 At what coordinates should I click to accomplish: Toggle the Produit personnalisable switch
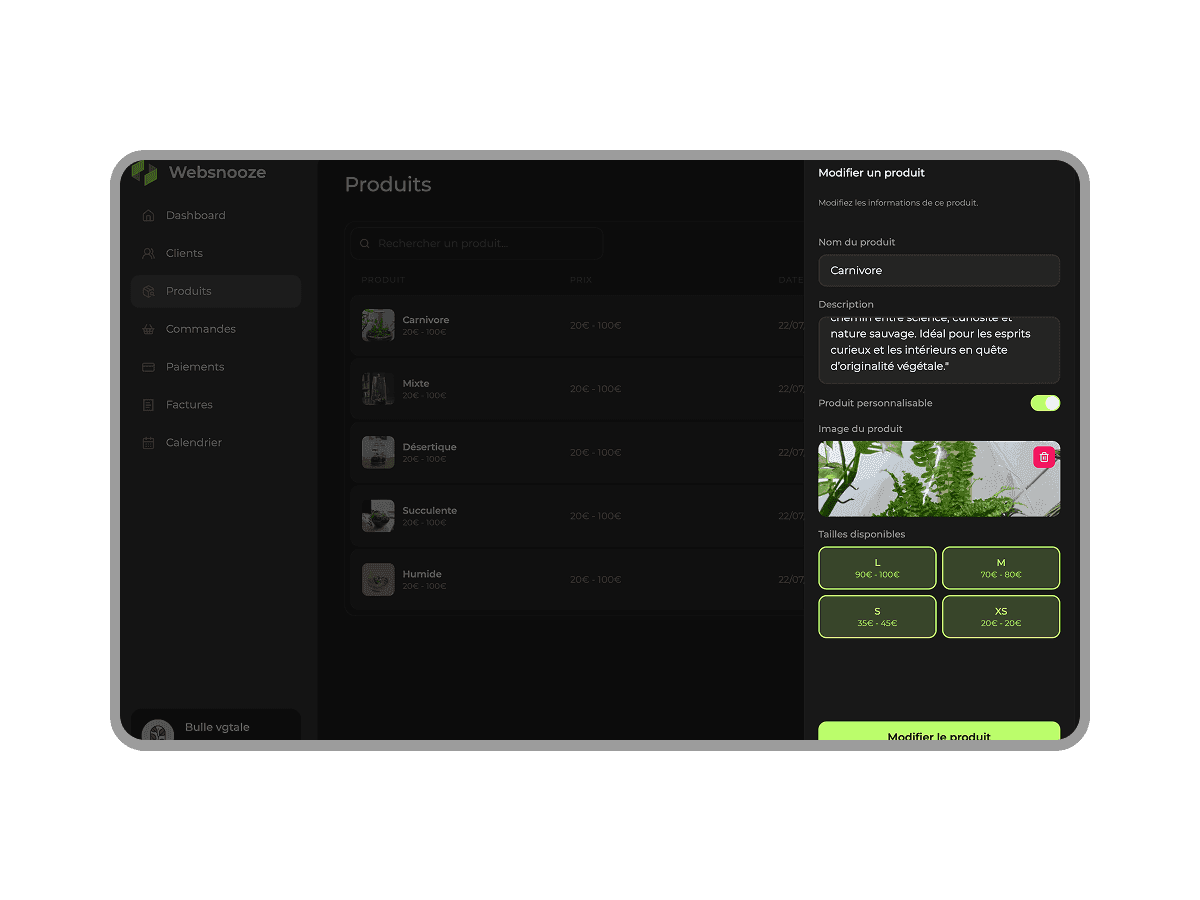(1045, 403)
